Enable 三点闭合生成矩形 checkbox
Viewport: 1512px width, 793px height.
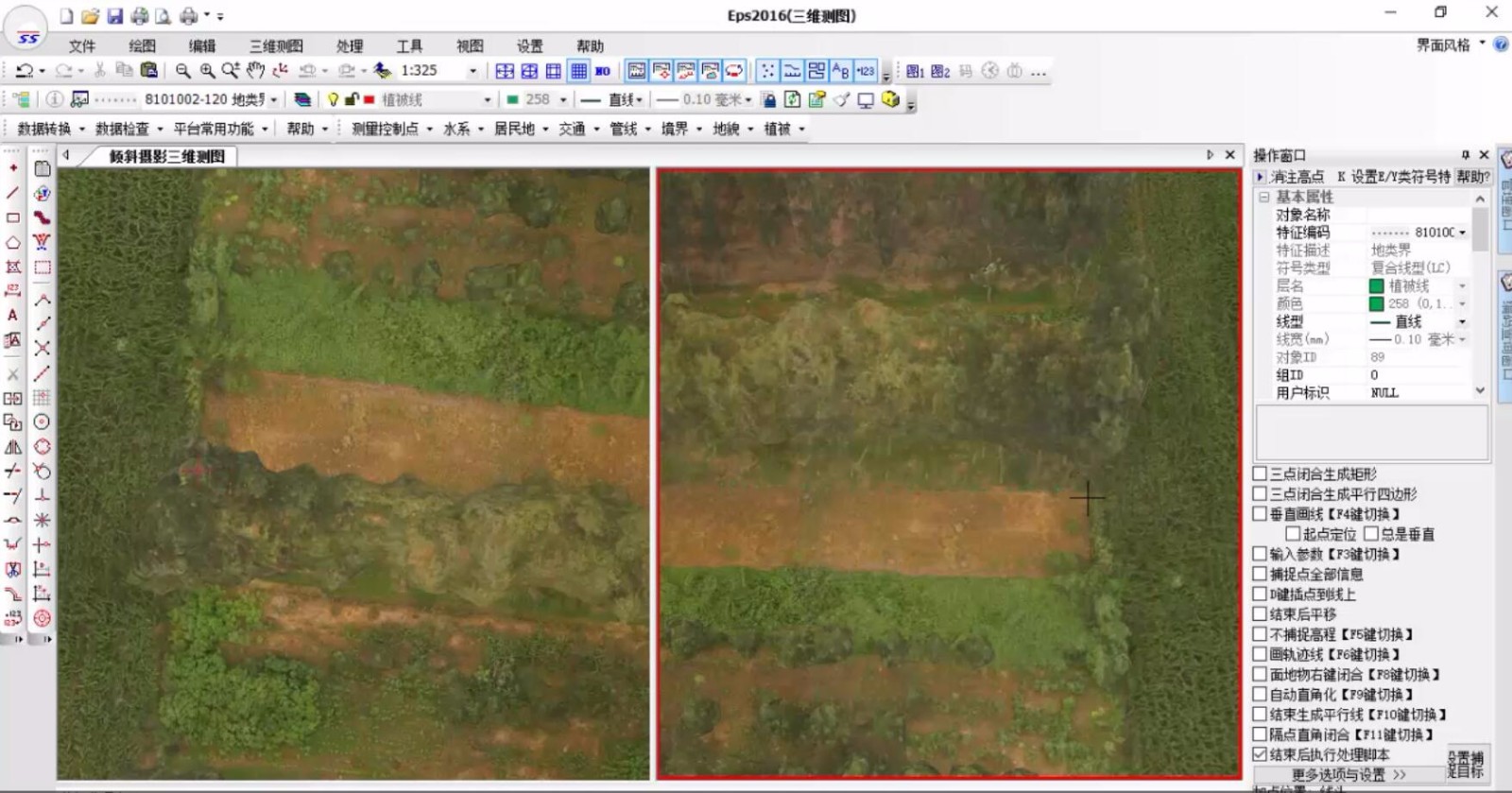click(1260, 474)
